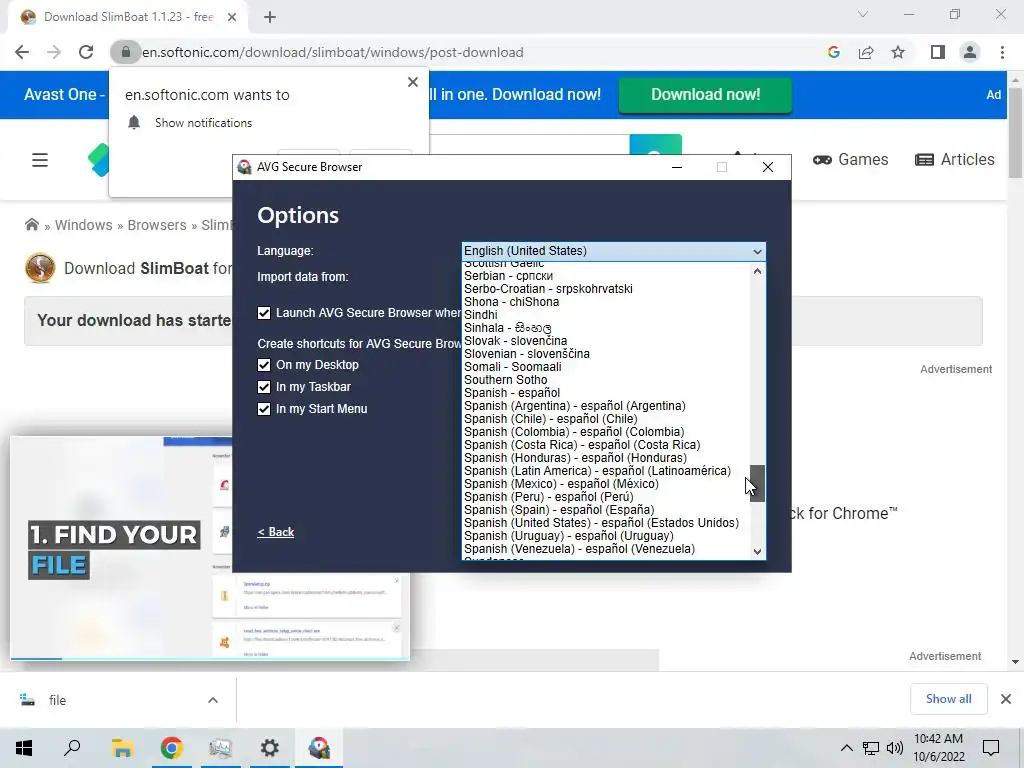Switch to Chrome in the taskbar
Screen dimensions: 1024x768
(172, 748)
